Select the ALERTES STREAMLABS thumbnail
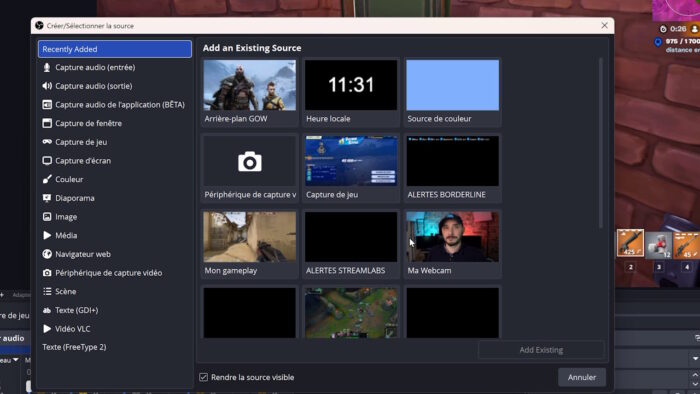The image size is (700, 394). click(351, 237)
